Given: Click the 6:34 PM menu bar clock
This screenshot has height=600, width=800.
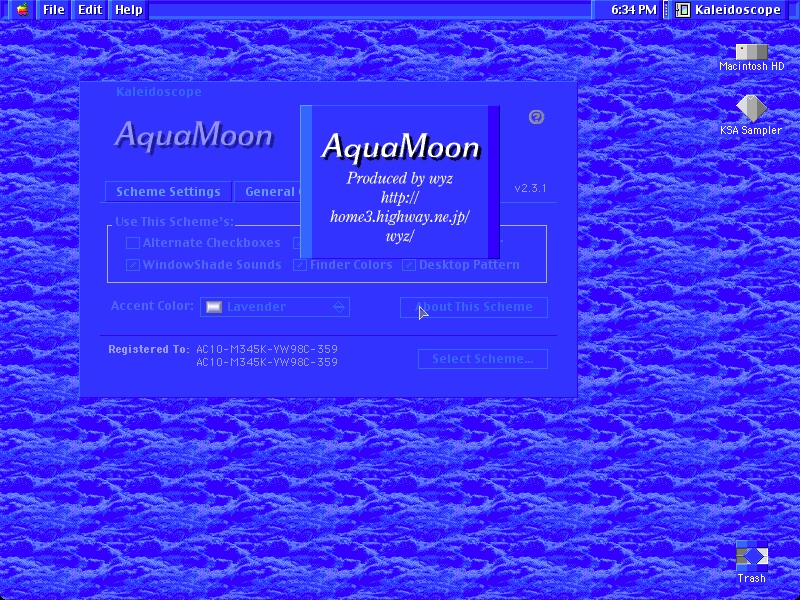Looking at the screenshot, I should click(x=634, y=10).
